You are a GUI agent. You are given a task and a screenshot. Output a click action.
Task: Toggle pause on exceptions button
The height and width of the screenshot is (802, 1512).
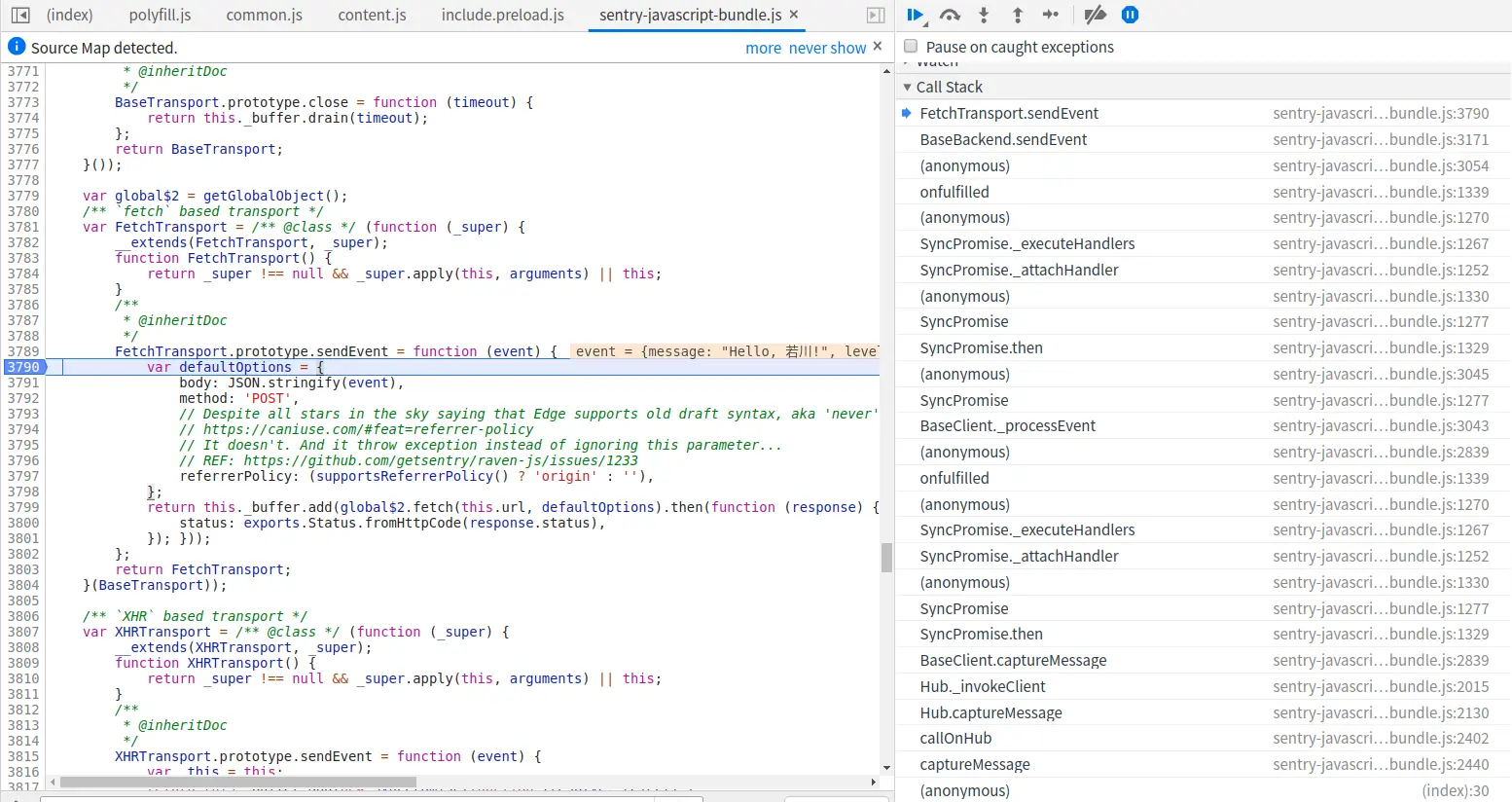pos(1130,15)
